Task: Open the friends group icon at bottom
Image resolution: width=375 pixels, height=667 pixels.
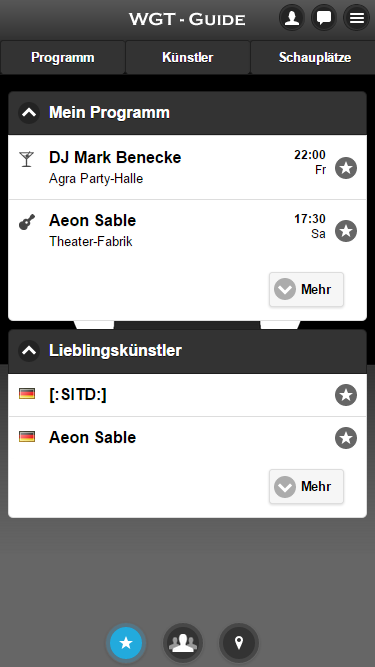Action: tap(183, 643)
